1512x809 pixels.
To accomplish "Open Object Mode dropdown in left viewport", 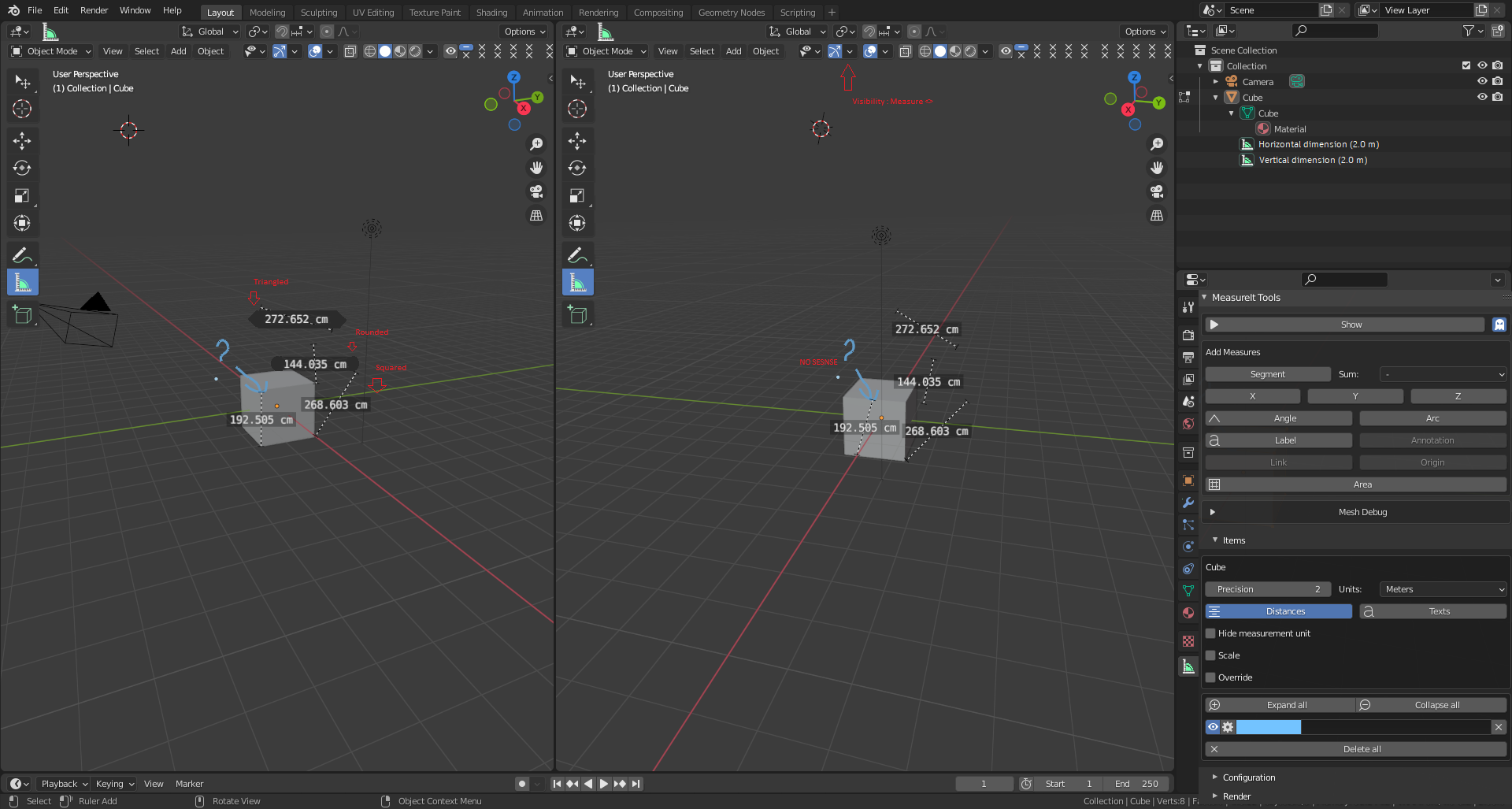I will [x=52, y=51].
